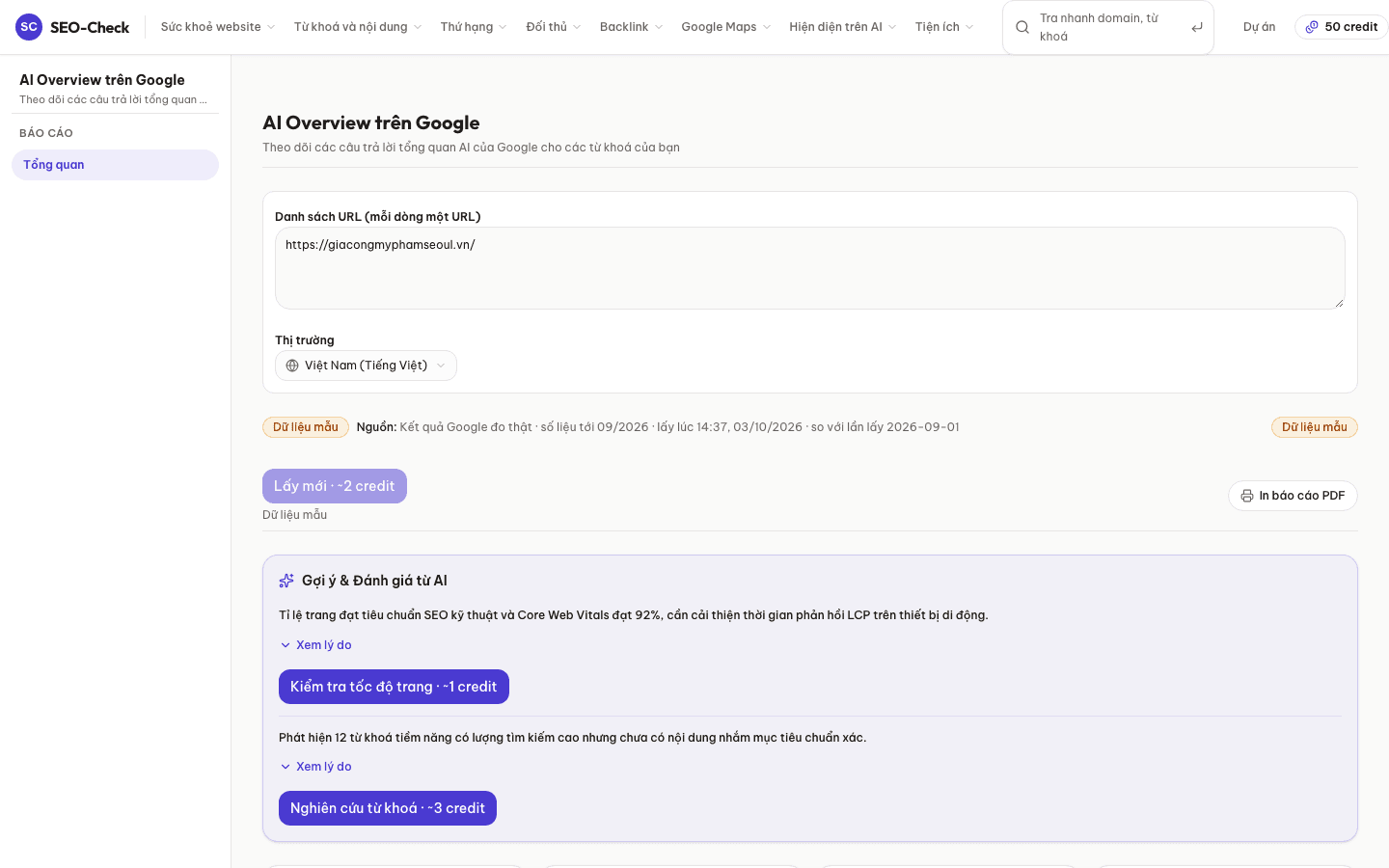Expand Xem lý do under Core Web Vitals suggestion

coord(315,645)
